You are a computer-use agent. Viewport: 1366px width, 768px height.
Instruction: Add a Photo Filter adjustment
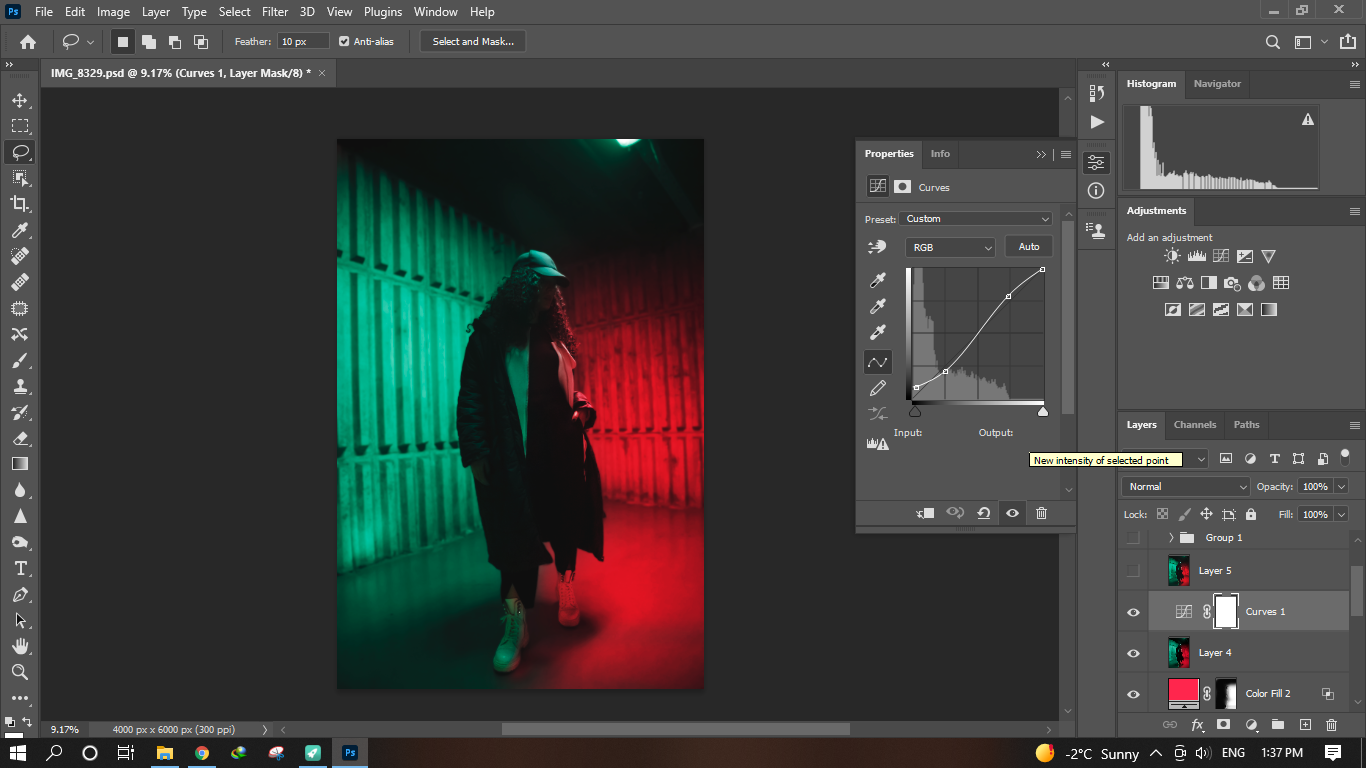[x=1233, y=283]
